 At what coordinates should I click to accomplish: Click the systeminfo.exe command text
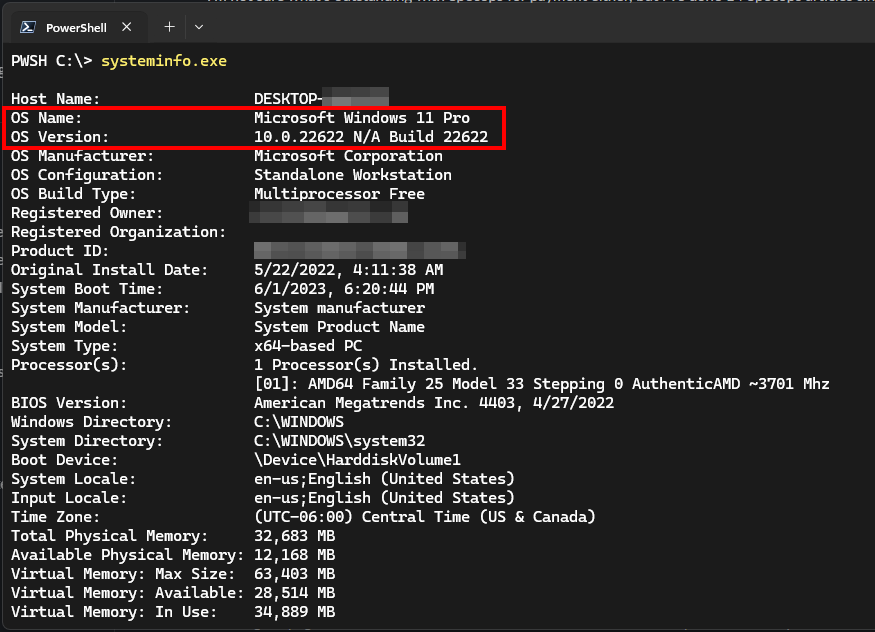click(164, 61)
